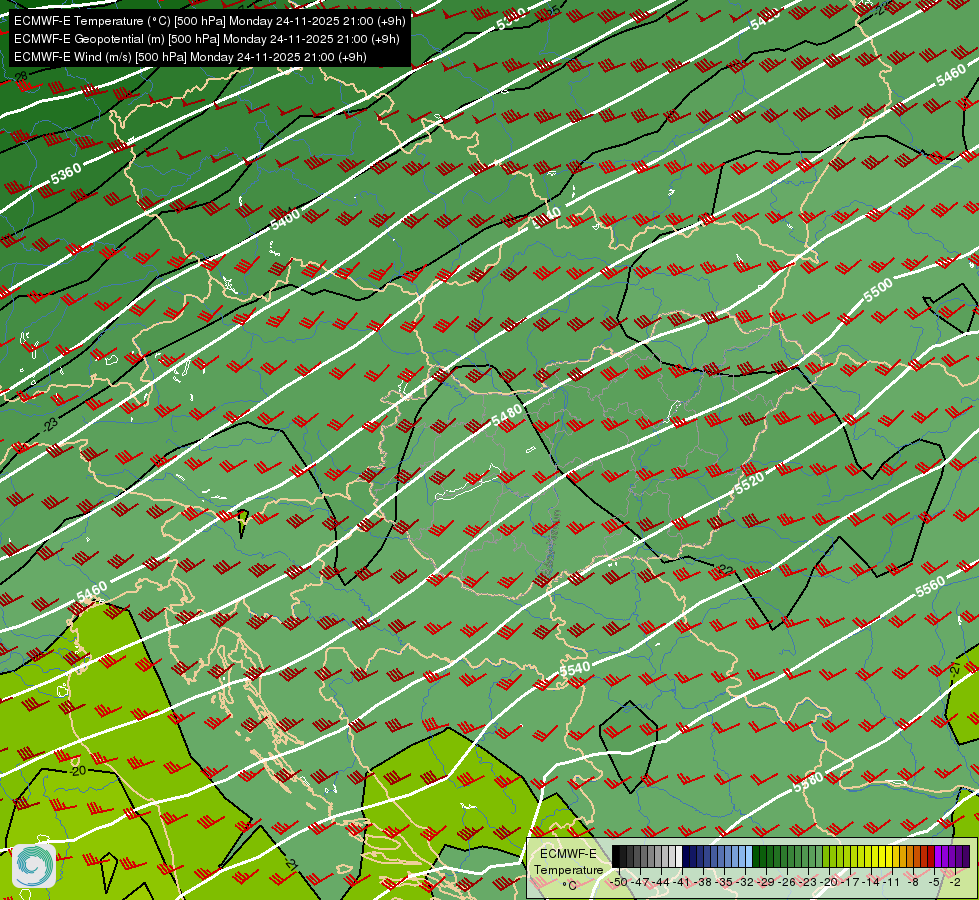Click the -32 value on the legend scale

pyautogui.click(x=745, y=883)
